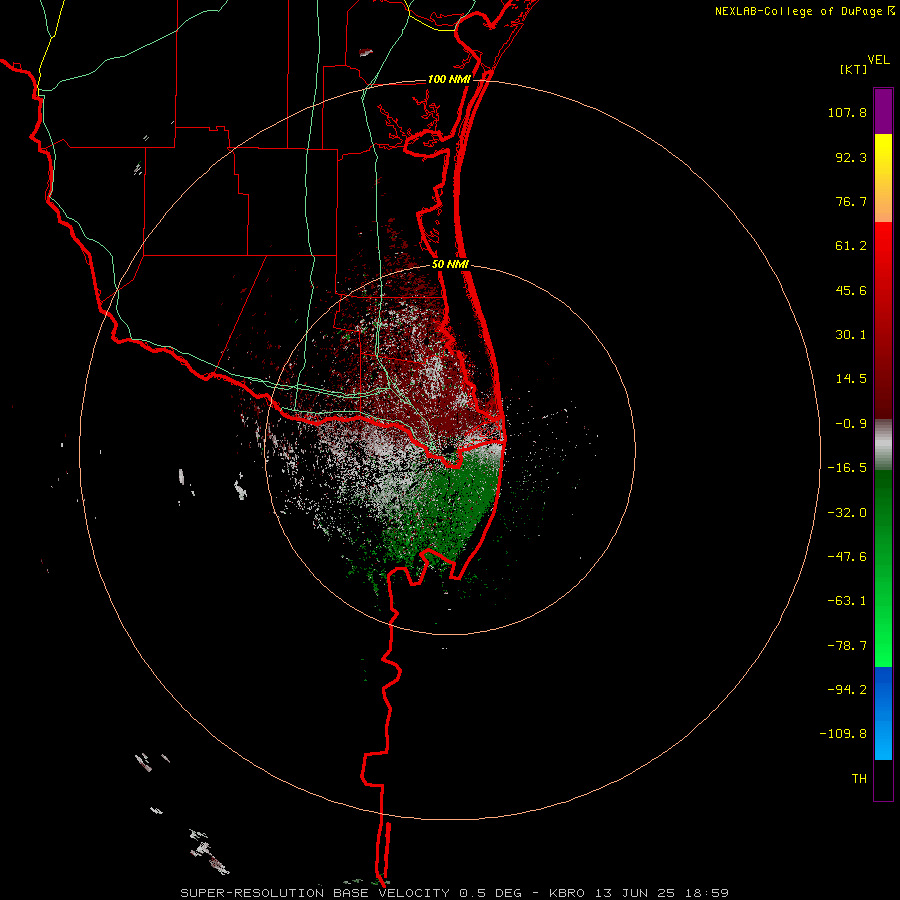
Task: Click the [KT] units label
Action: (x=853, y=69)
